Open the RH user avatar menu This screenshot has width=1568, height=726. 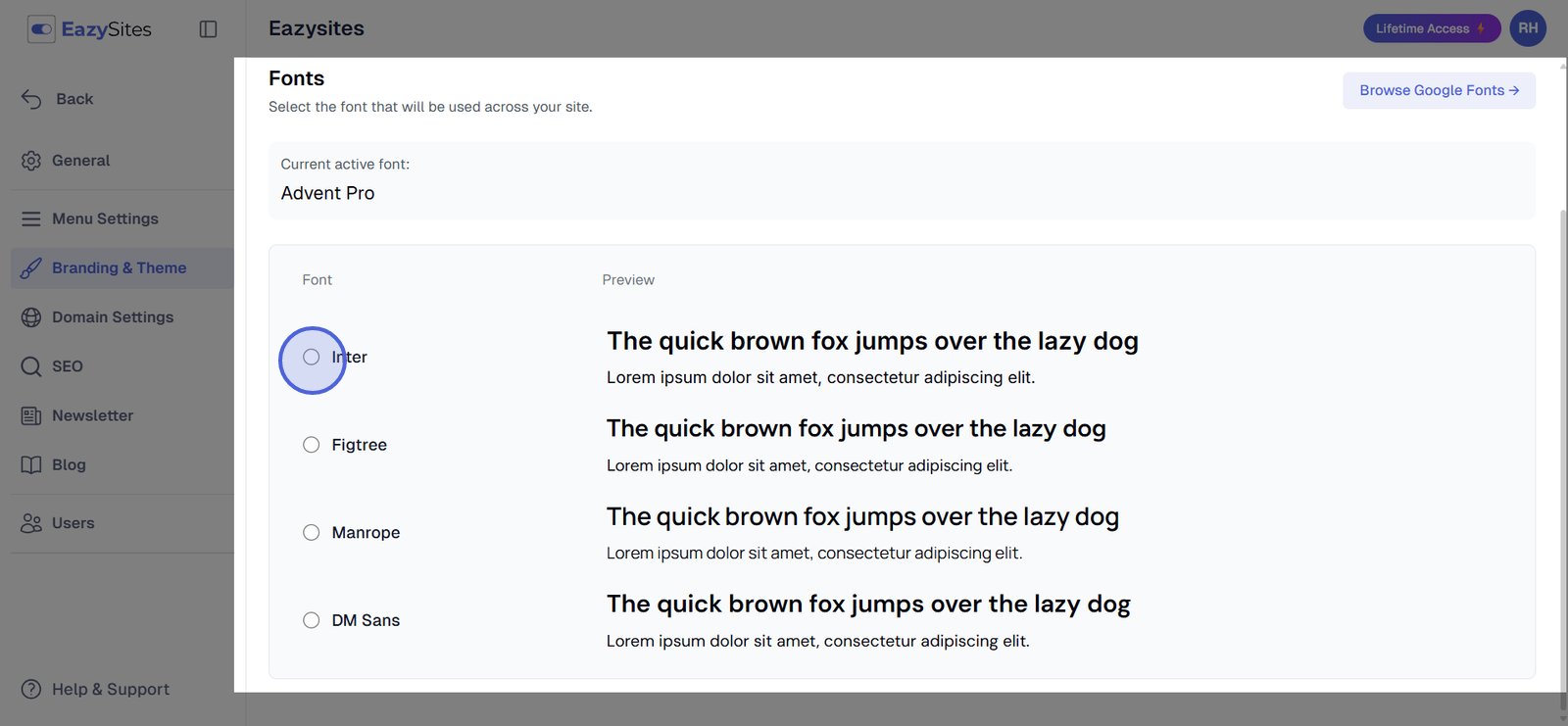[x=1528, y=28]
